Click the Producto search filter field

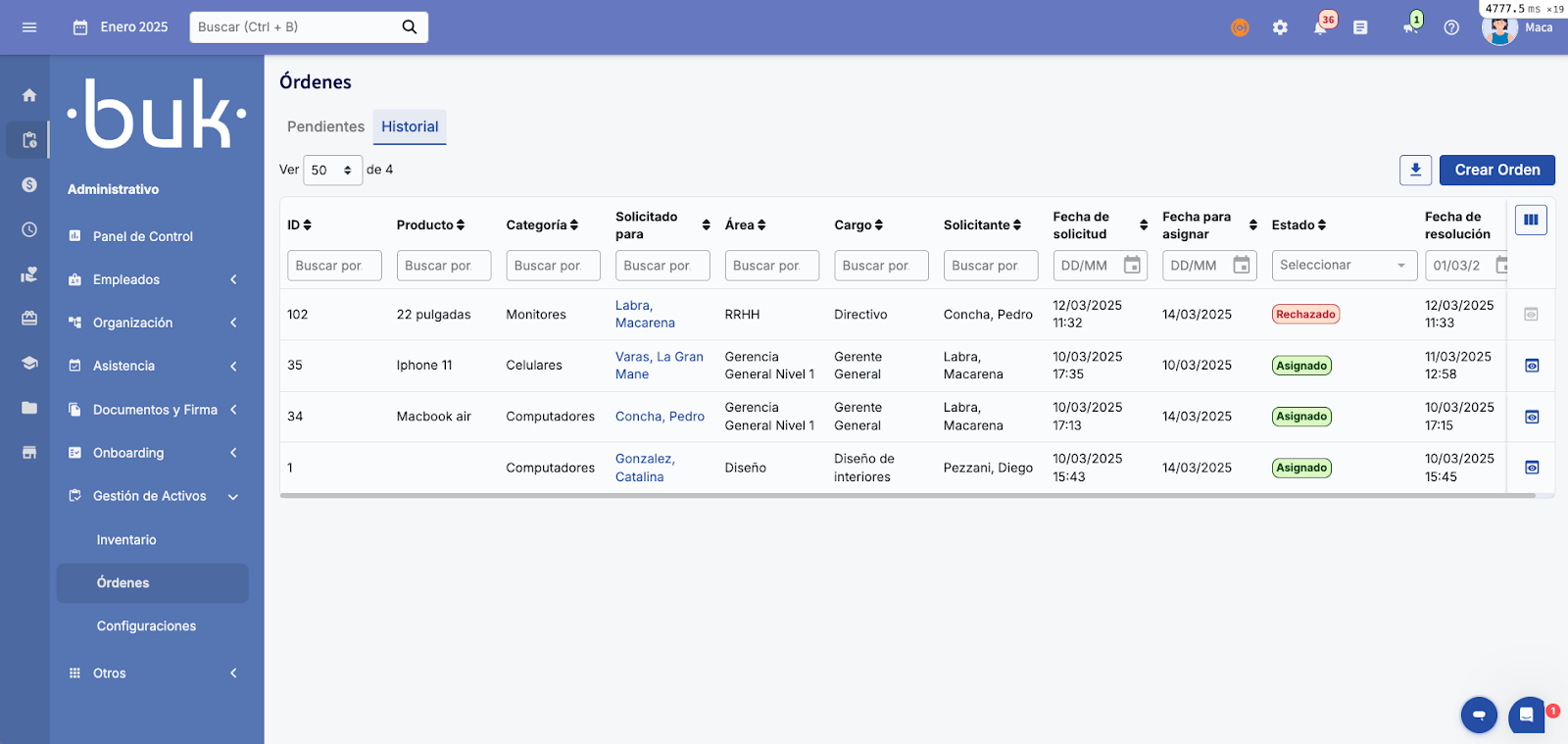pyautogui.click(x=443, y=266)
